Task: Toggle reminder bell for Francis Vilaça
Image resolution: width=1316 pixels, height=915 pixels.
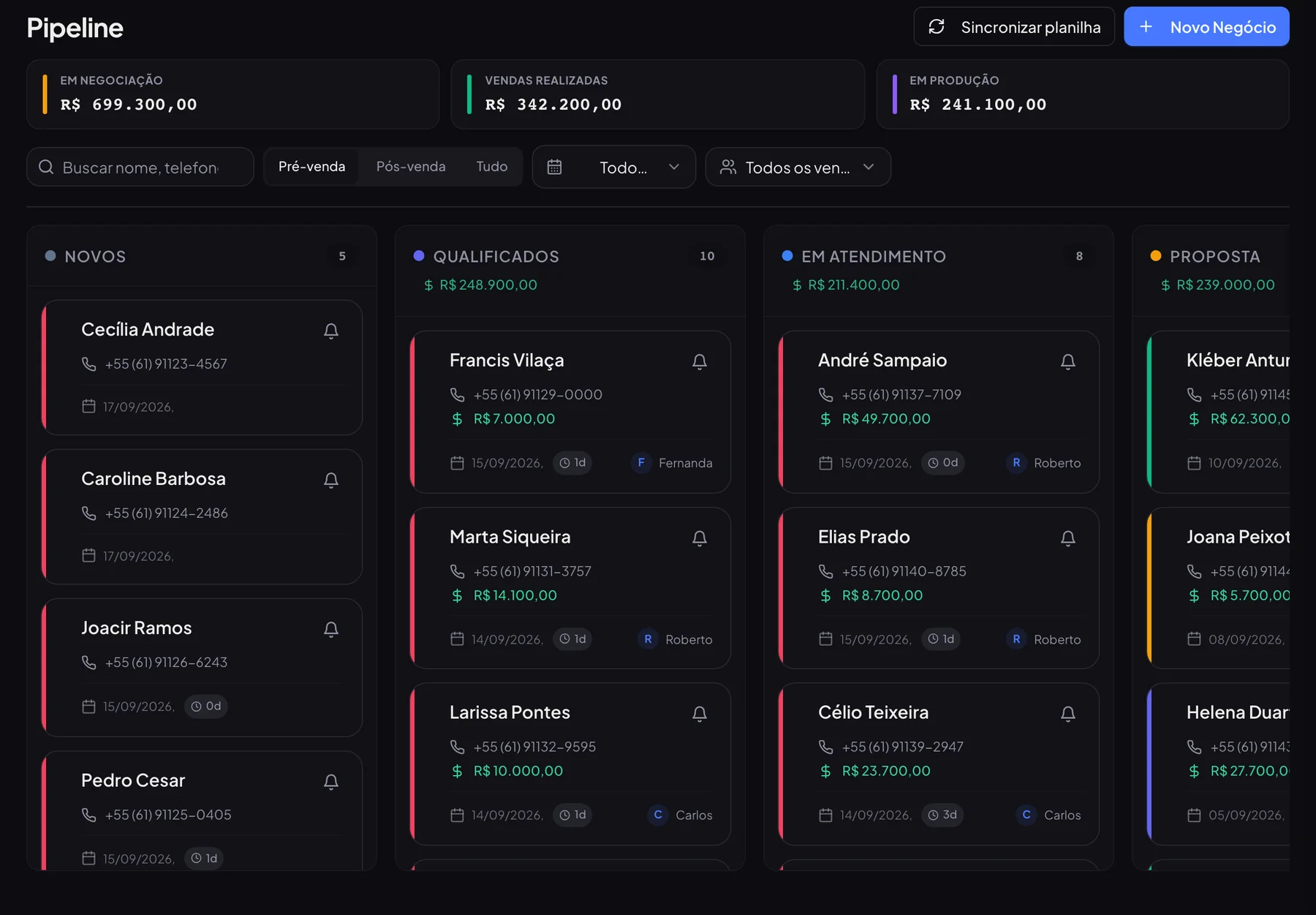Action: click(x=700, y=361)
